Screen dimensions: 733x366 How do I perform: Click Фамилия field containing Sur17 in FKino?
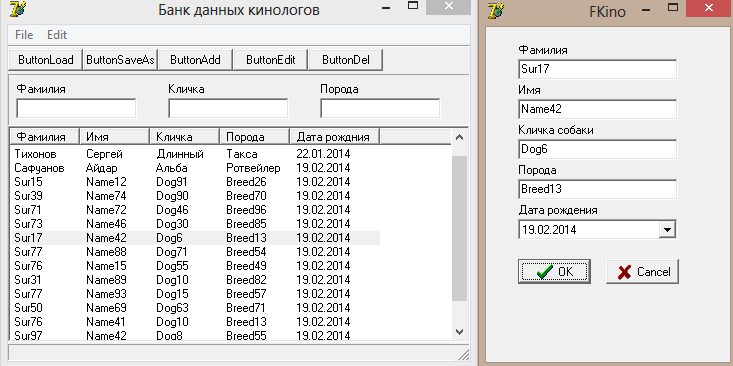coord(597,69)
